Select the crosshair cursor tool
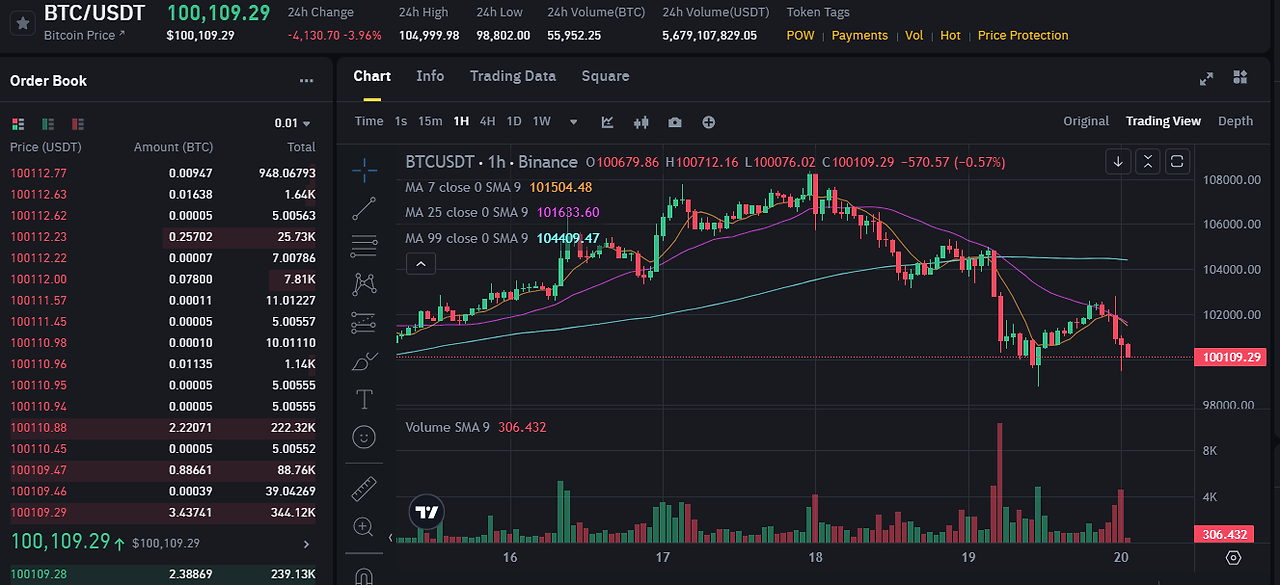 coord(364,169)
